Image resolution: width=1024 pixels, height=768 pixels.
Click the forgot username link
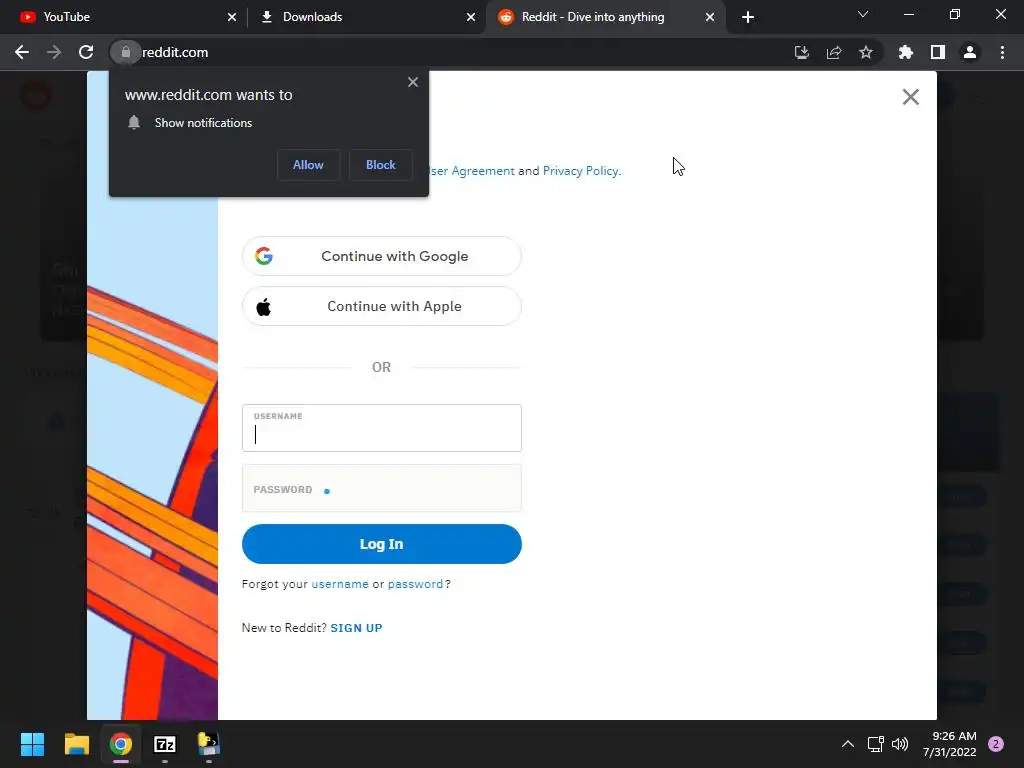tap(340, 584)
